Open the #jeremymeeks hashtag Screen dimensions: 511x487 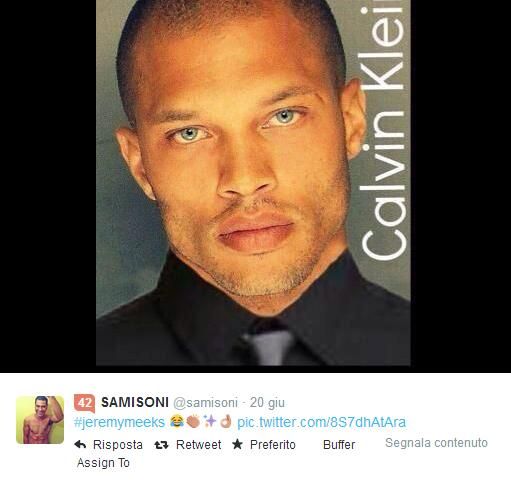click(x=120, y=422)
